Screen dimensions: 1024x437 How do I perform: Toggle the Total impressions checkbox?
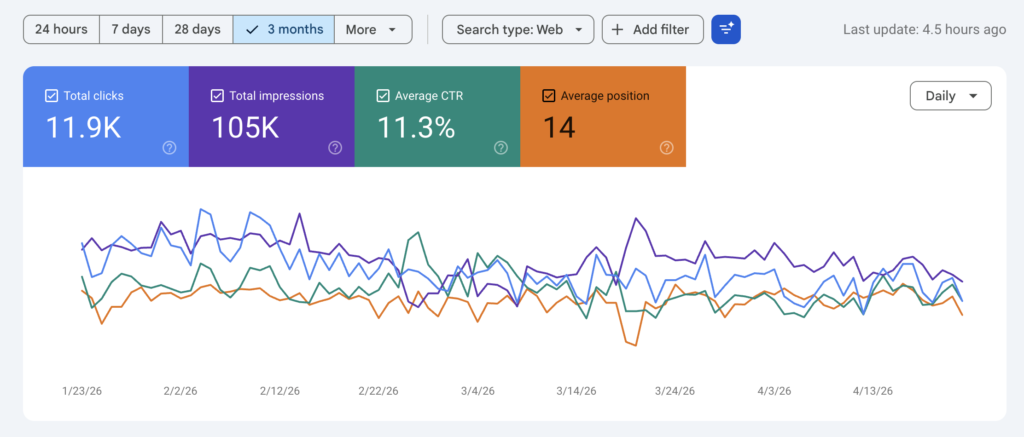click(x=218, y=96)
